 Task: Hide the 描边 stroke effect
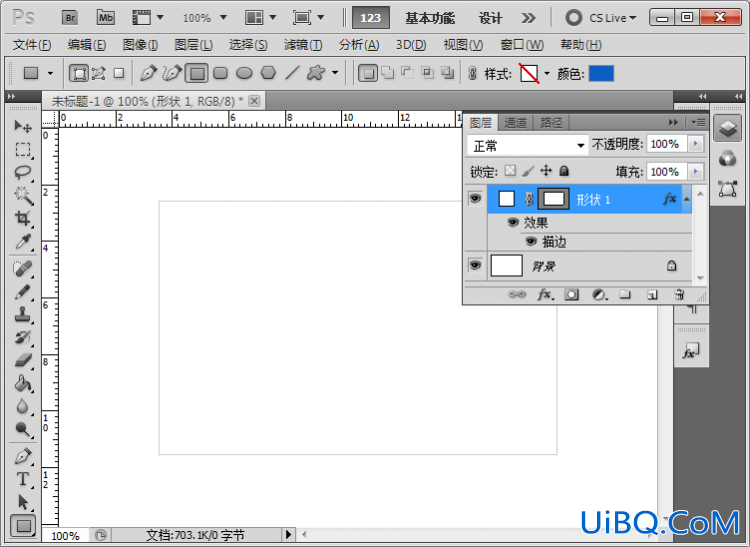531,241
